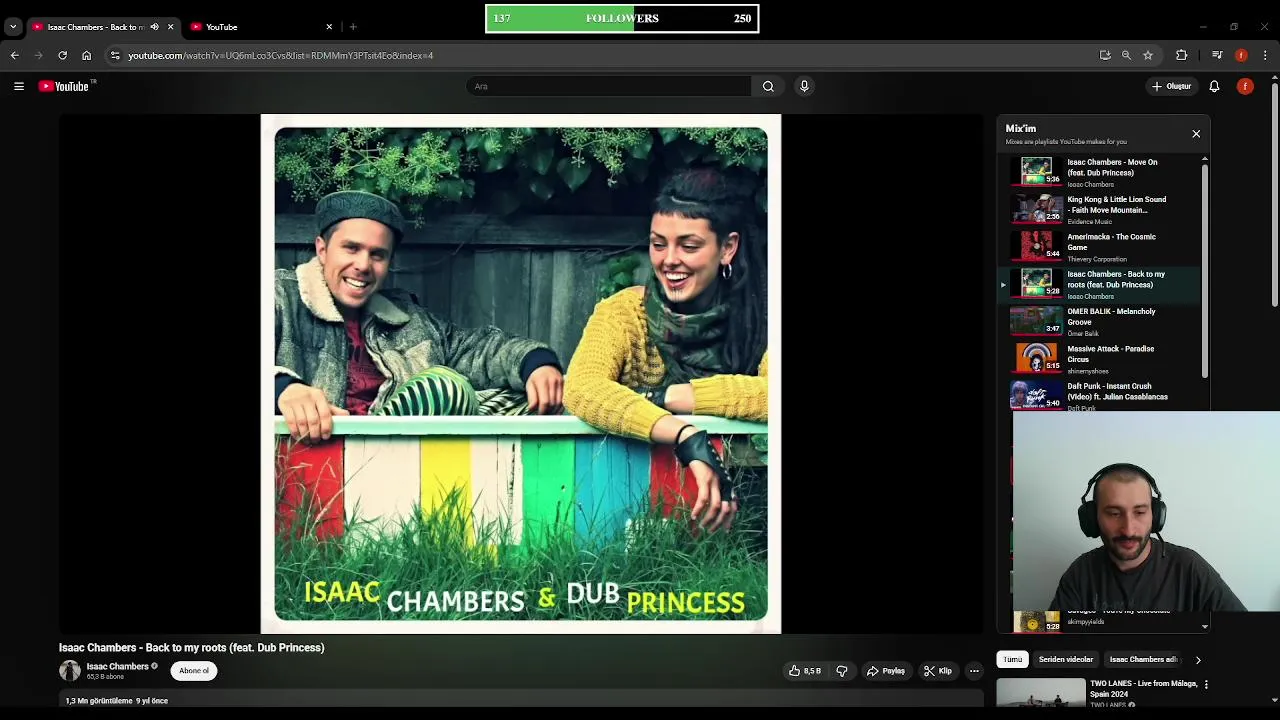Play Daft Punk - Instant Crush
Viewport: 1280px width, 720px height.
click(x=1100, y=395)
